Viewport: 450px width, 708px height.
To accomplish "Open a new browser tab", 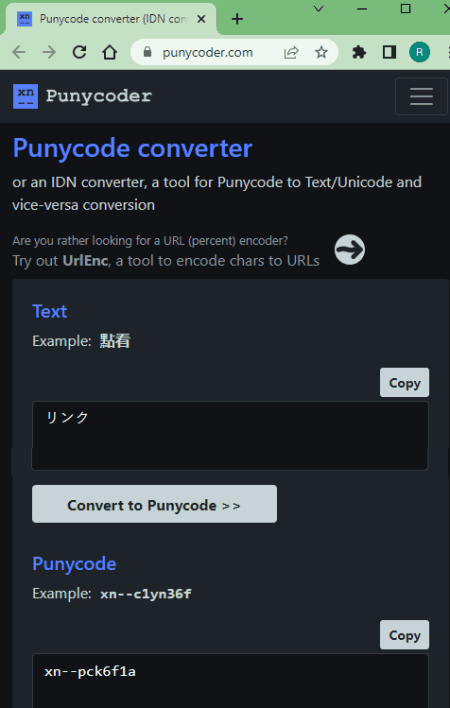I will [x=237, y=19].
